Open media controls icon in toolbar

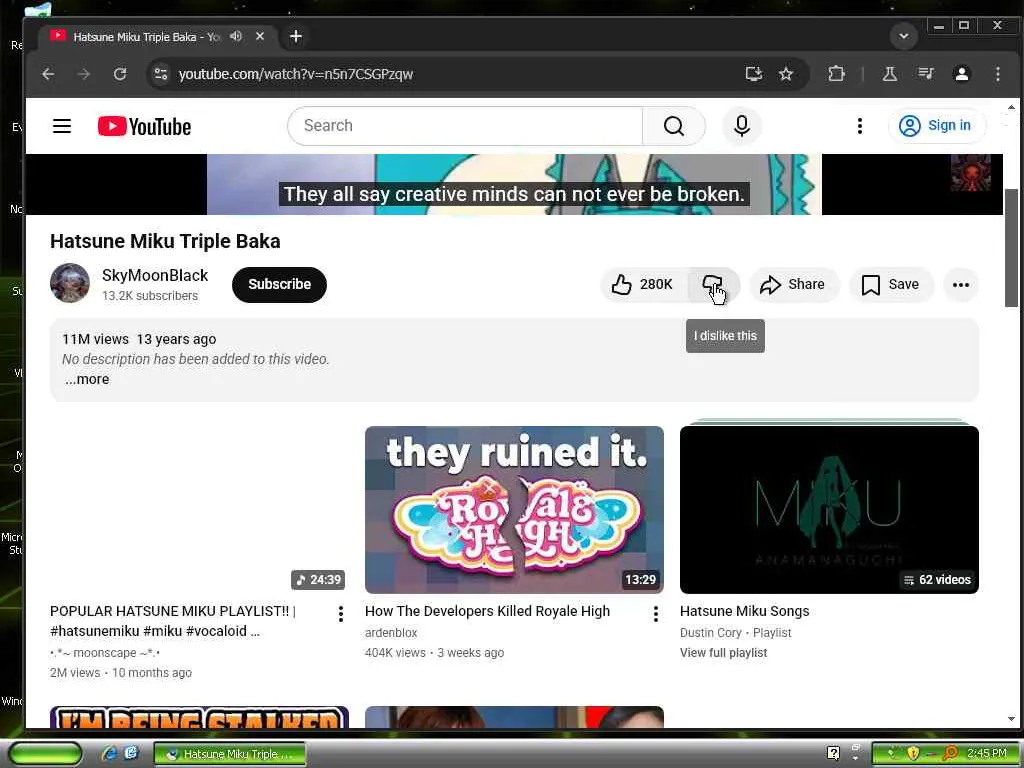(x=925, y=74)
